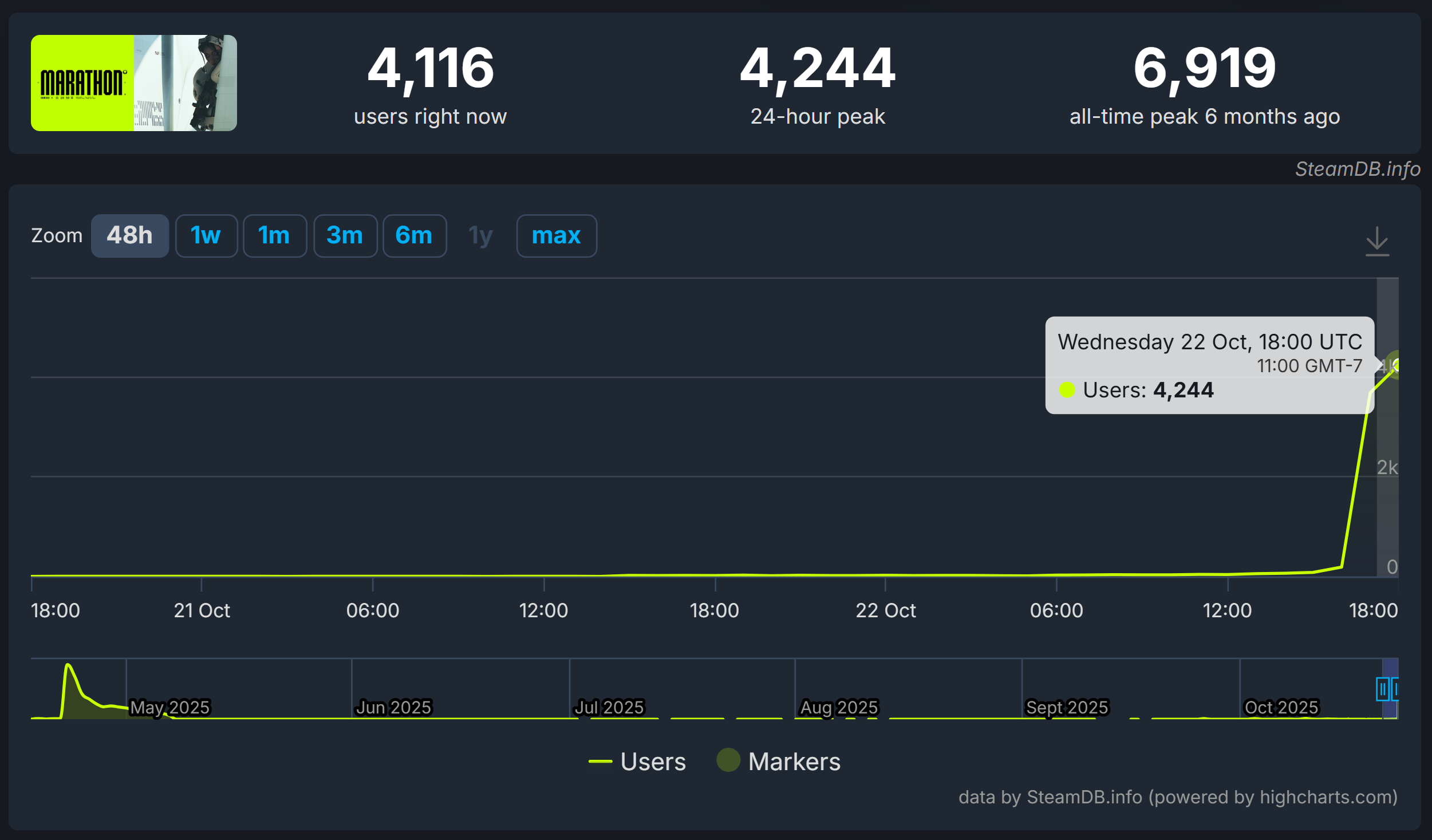Image resolution: width=1432 pixels, height=840 pixels.
Task: Click the left navigator range handle
Action: (1382, 689)
